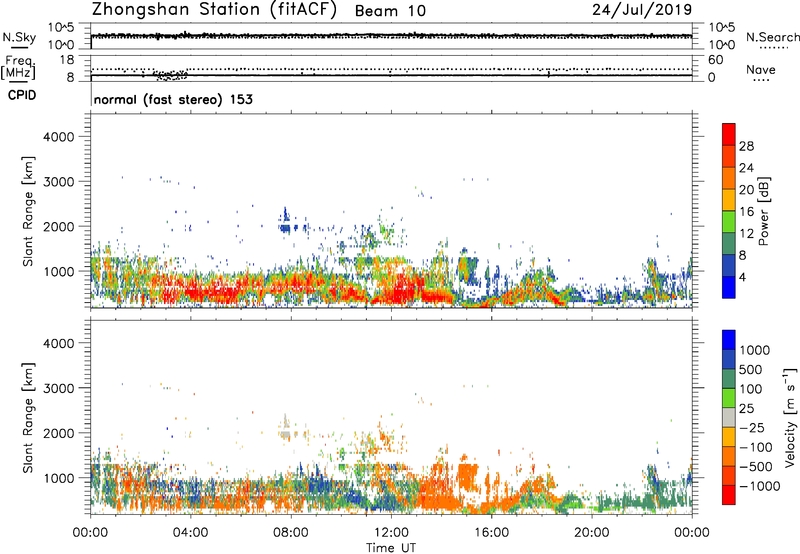Click the "2000" tick on velocity panel axis
Image resolution: width=800 pixels, height=554 pixels.
pos(59,433)
